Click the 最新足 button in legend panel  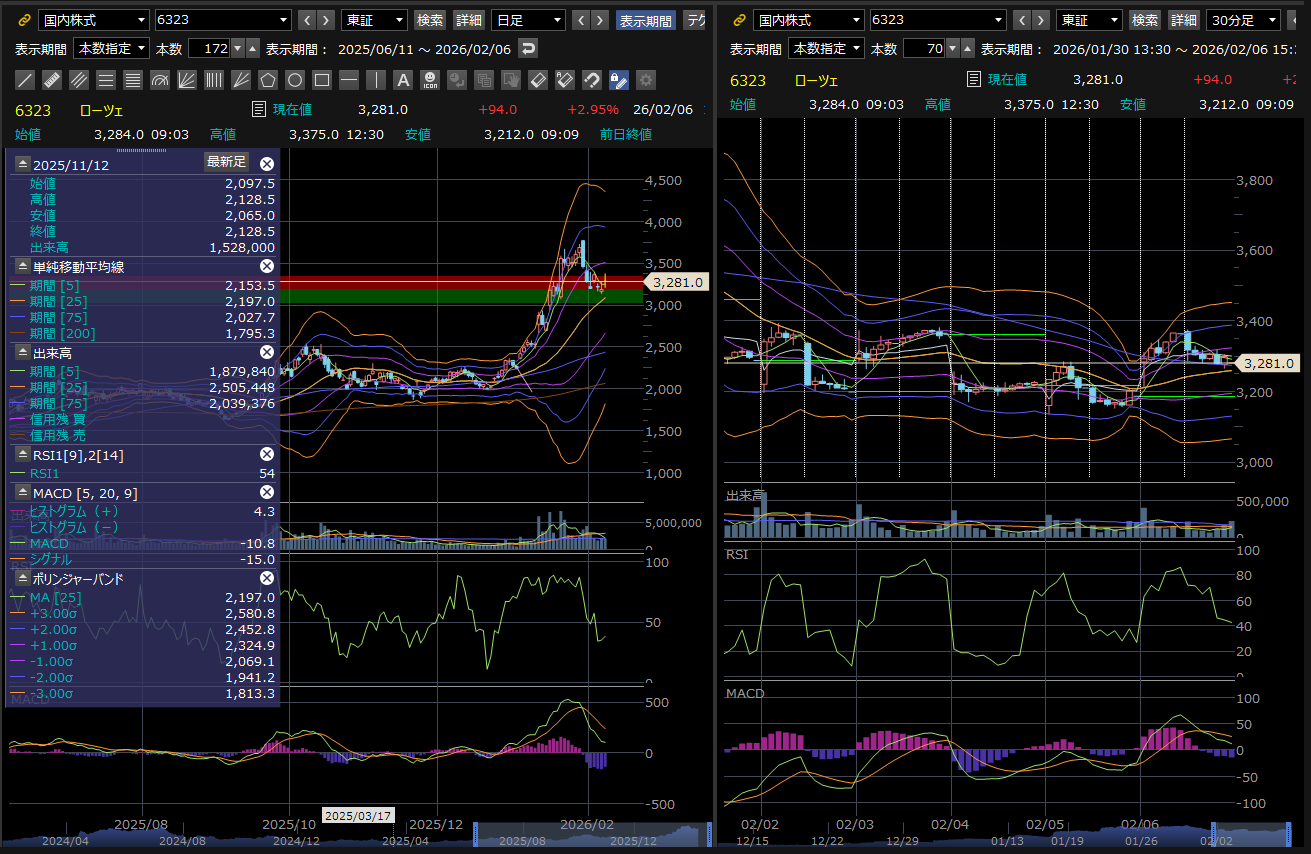click(x=226, y=162)
